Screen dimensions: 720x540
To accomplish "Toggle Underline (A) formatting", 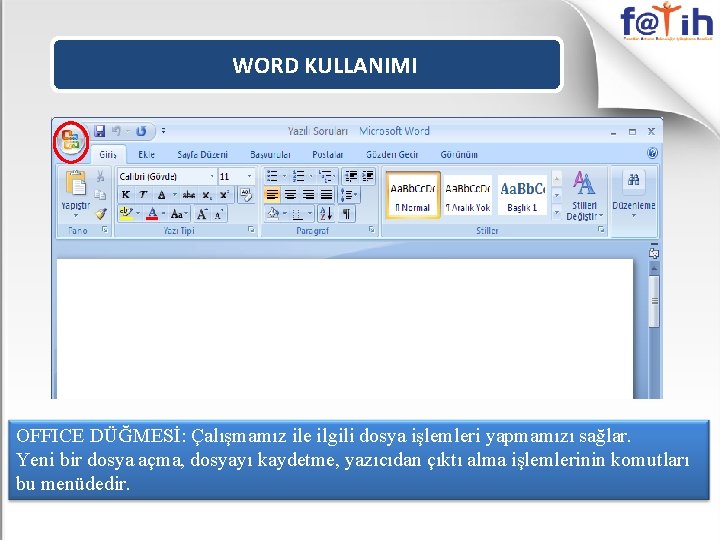I will pyautogui.click(x=161, y=195).
